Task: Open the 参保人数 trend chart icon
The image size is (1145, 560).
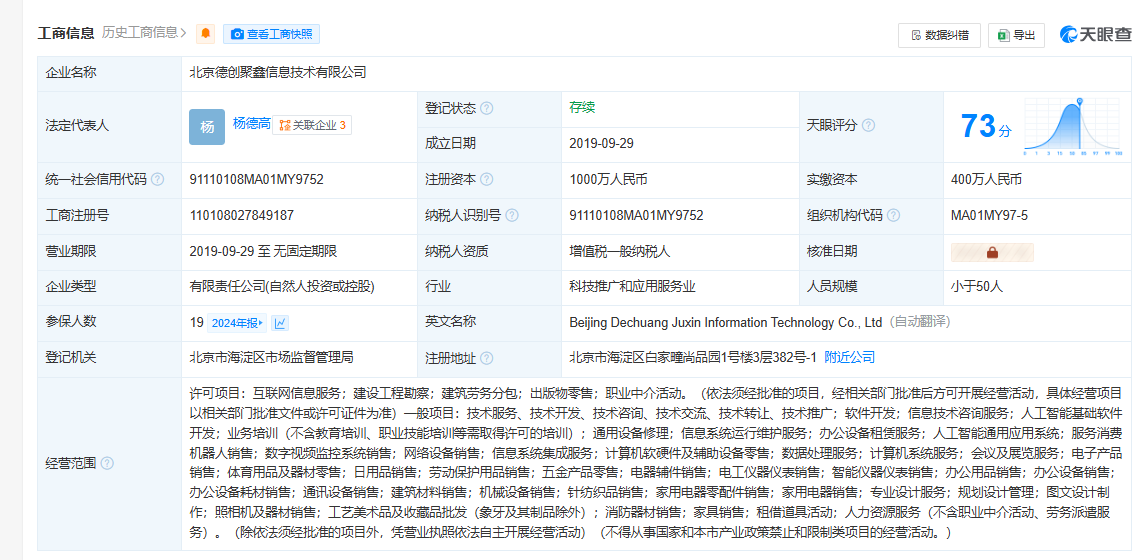Action: point(280,323)
